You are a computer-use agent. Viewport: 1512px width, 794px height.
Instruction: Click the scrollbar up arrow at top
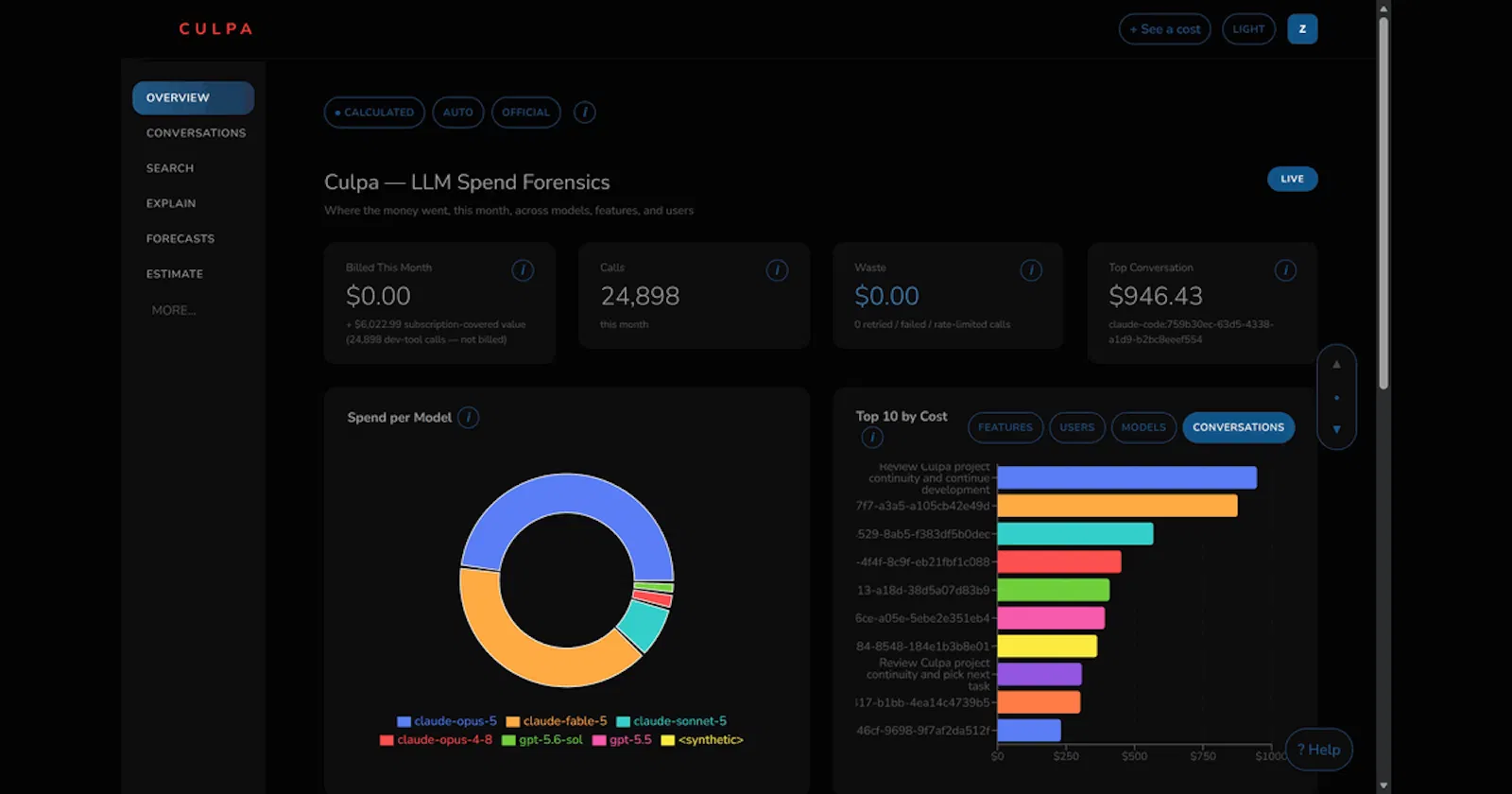[x=1383, y=9]
